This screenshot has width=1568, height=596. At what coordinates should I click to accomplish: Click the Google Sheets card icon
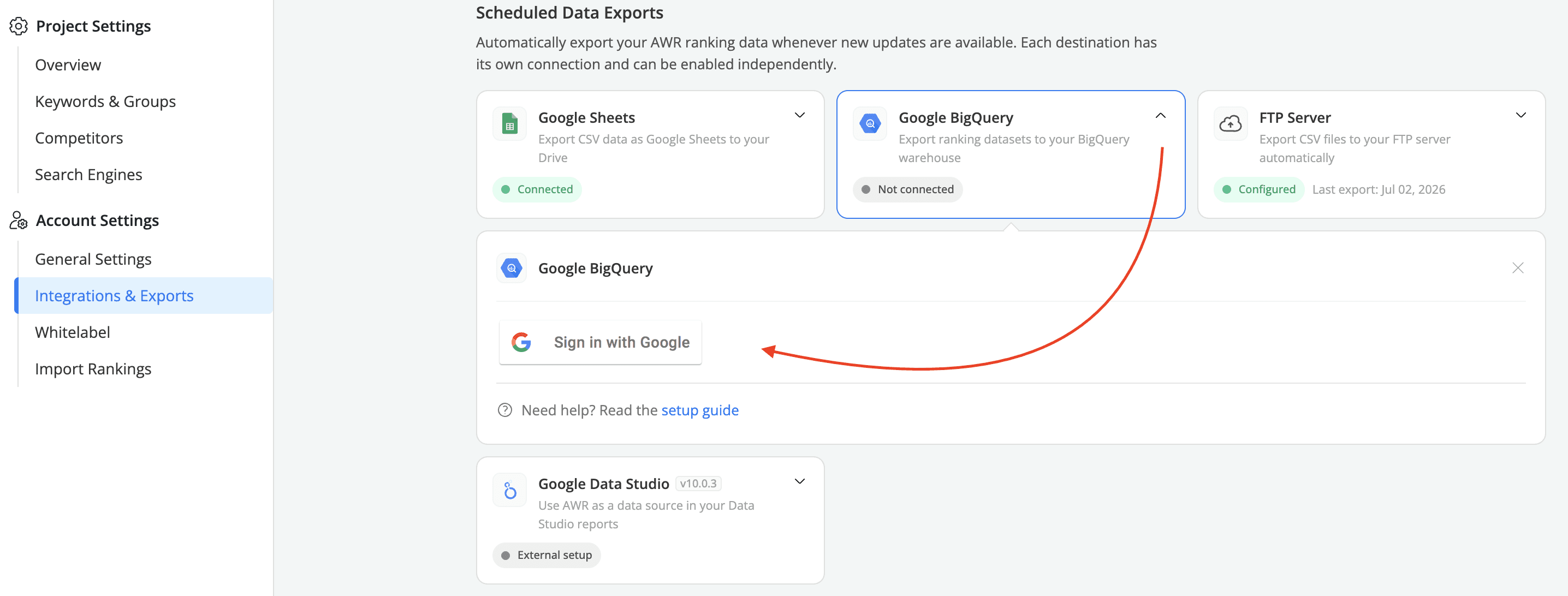coord(509,123)
